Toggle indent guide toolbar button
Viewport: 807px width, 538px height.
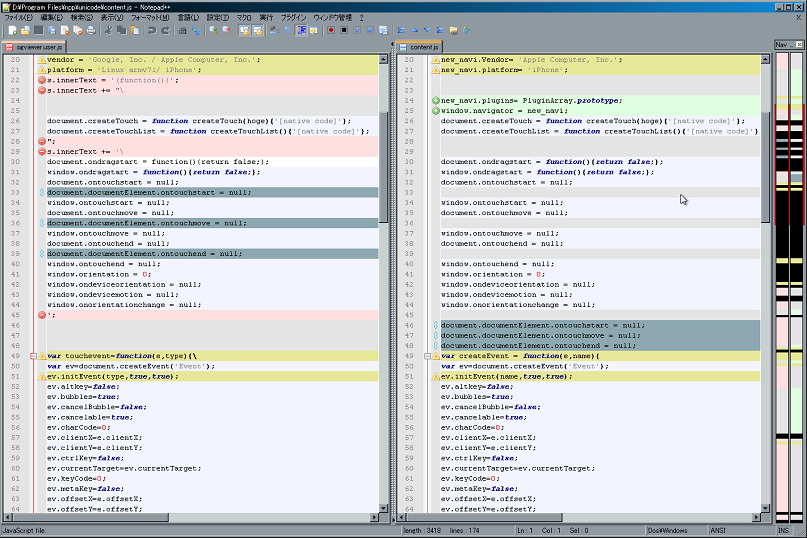pos(302,30)
